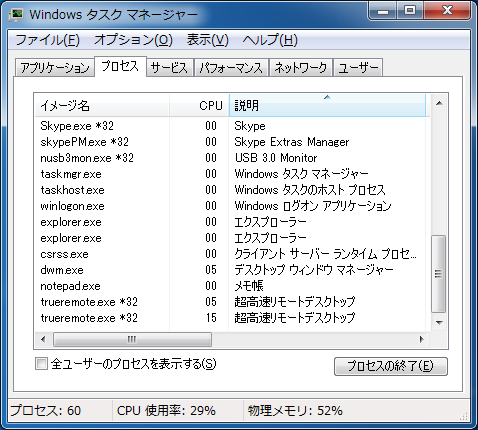This screenshot has height=430, width=478.
Task: Click the horizontal scrollbar thumb
Action: [132, 340]
